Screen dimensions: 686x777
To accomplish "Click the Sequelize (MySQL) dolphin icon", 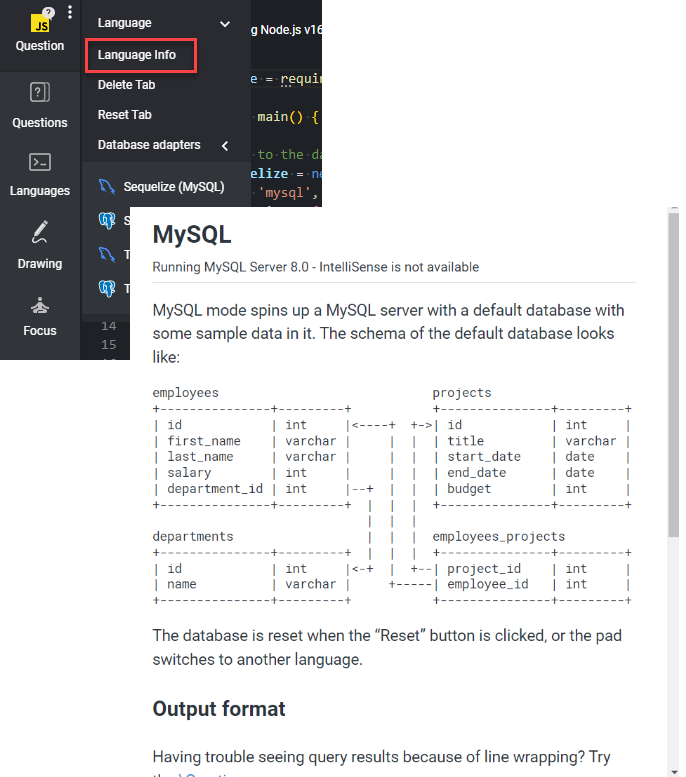I will 107,187.
